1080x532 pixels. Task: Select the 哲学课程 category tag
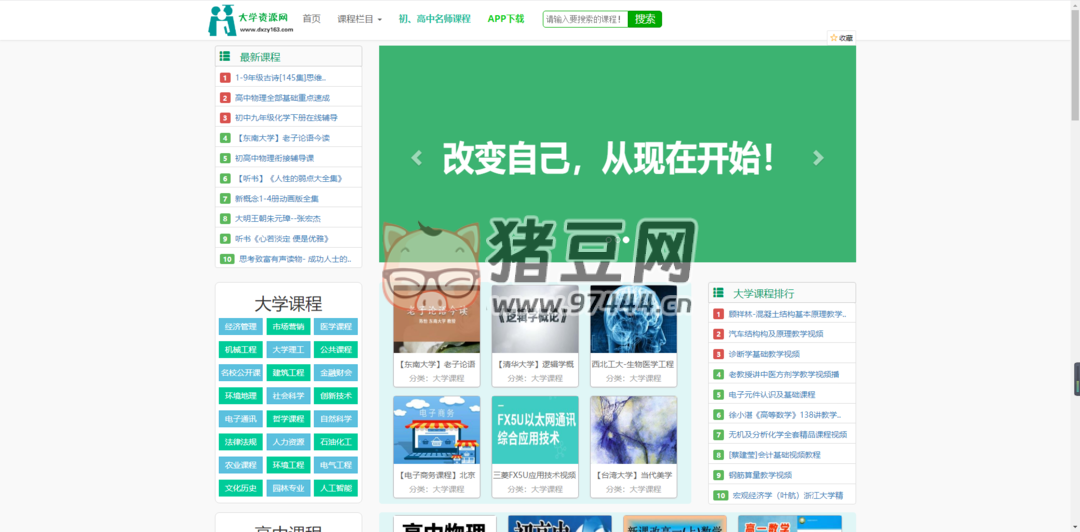point(289,419)
